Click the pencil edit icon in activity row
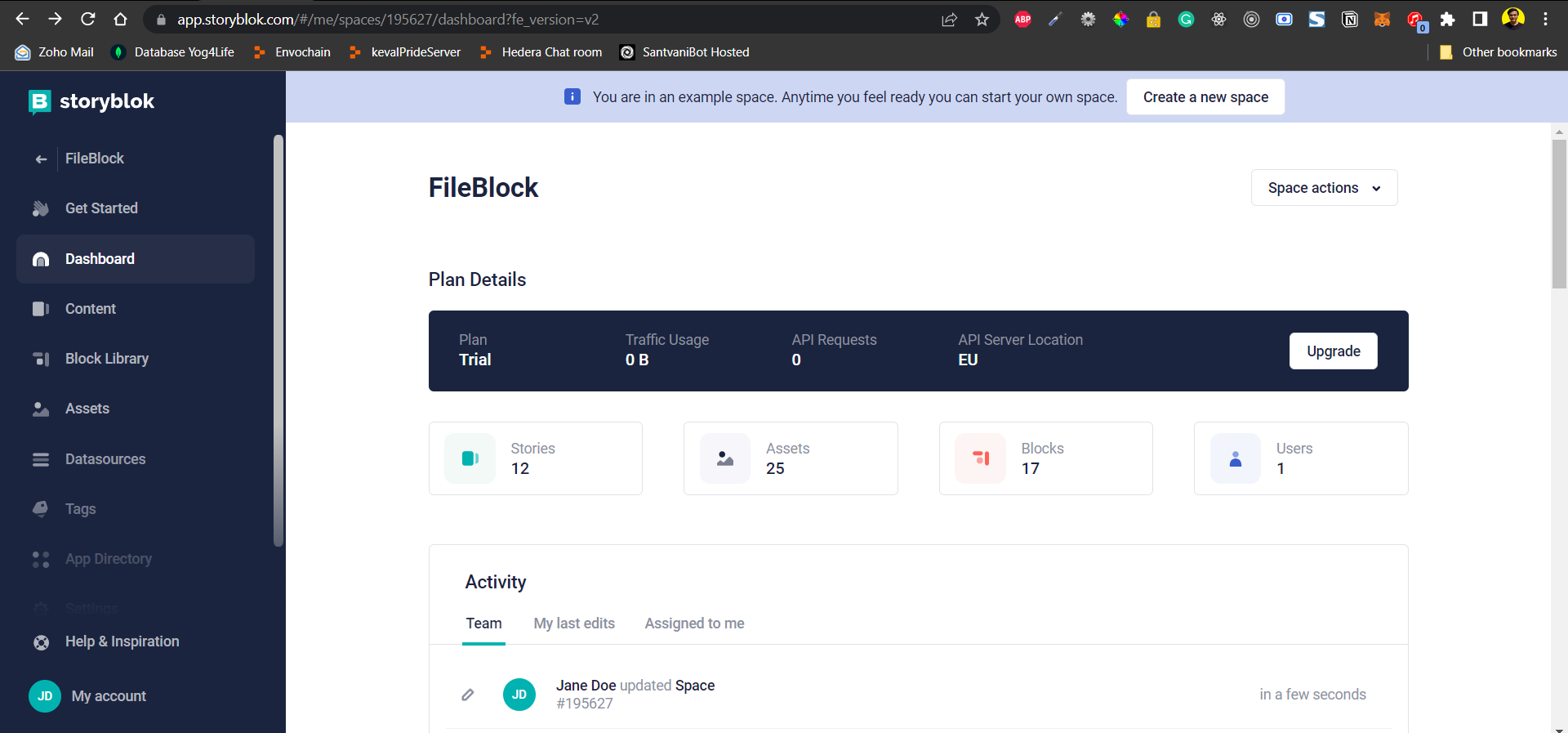 pyautogui.click(x=468, y=695)
